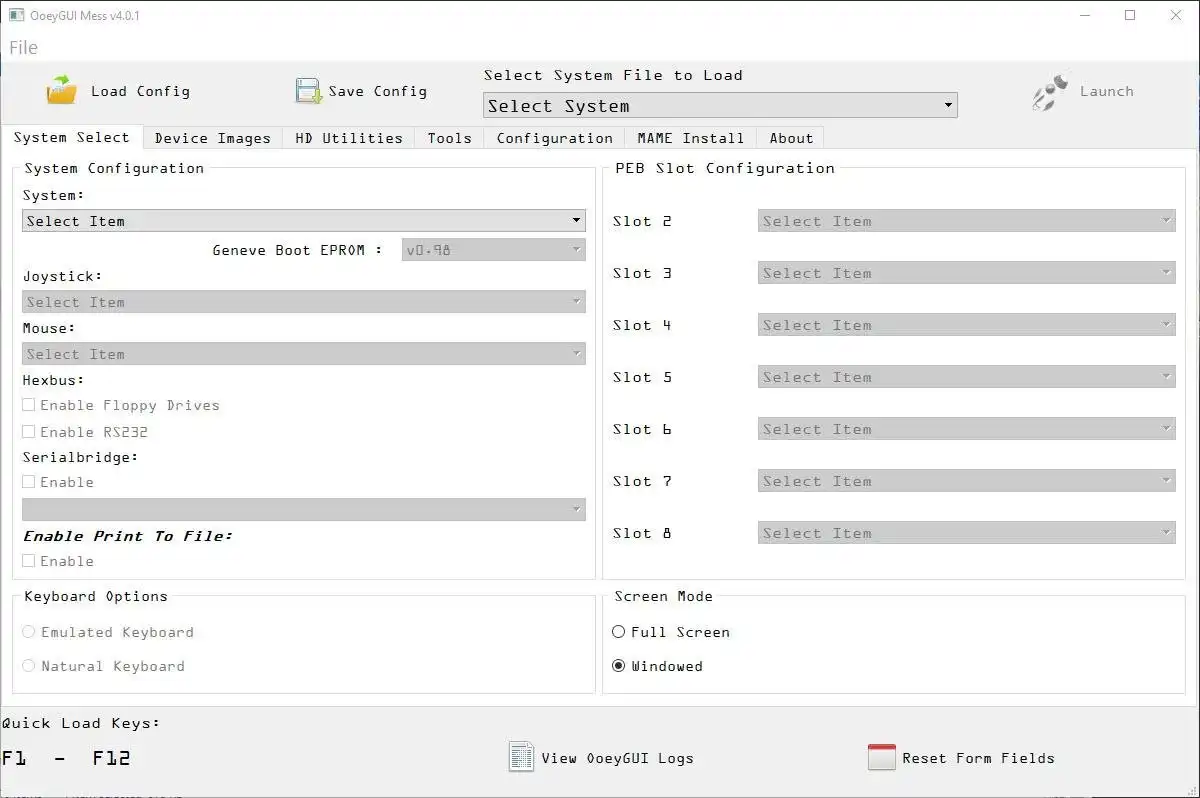Click the View OoeyGUI Logs document icon
The image size is (1200, 798).
pos(520,757)
